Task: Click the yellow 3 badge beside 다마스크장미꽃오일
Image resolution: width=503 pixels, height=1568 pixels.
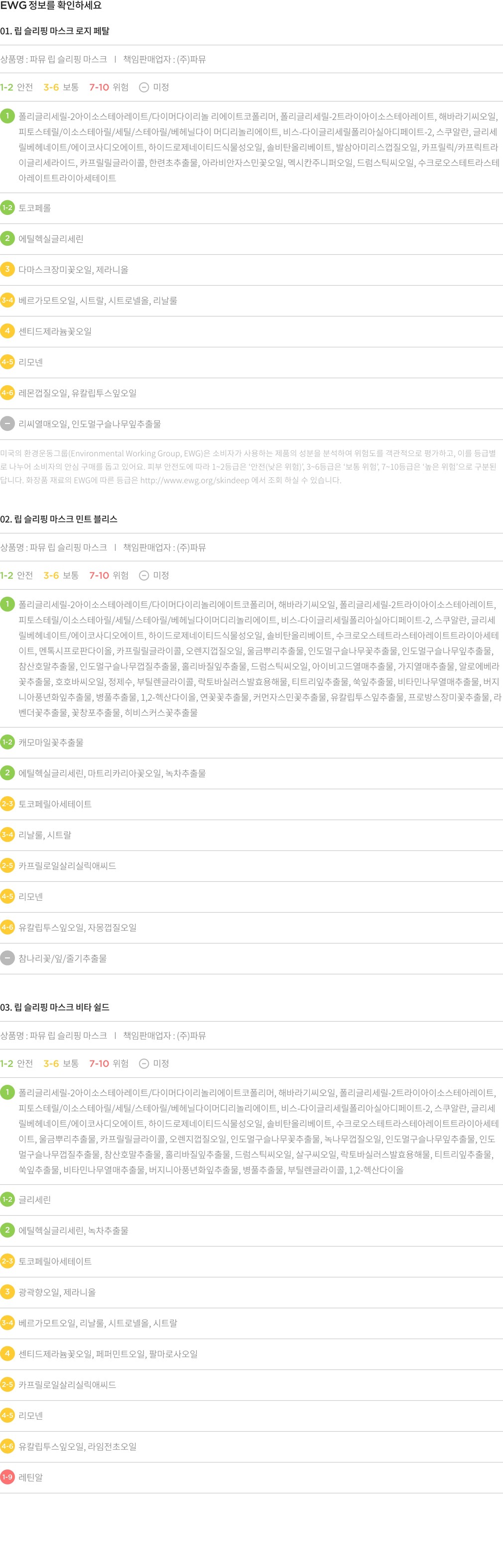Action: (x=7, y=269)
